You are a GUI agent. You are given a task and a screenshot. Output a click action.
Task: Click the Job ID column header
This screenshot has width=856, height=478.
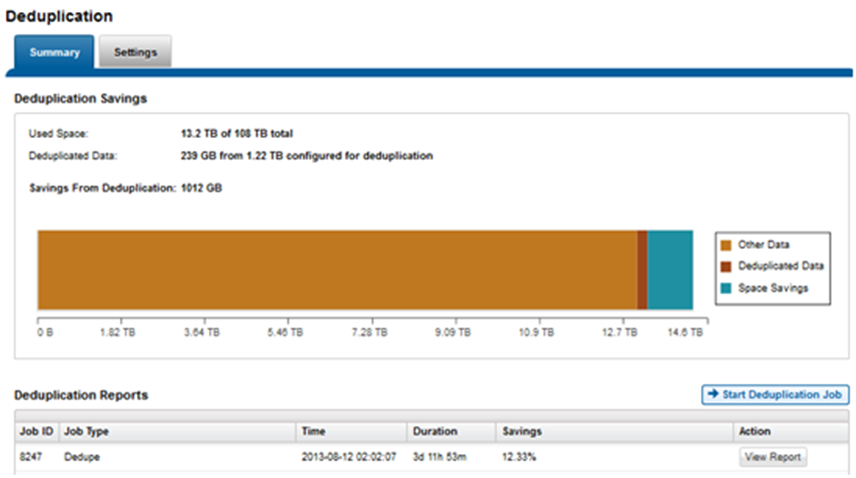tap(37, 432)
